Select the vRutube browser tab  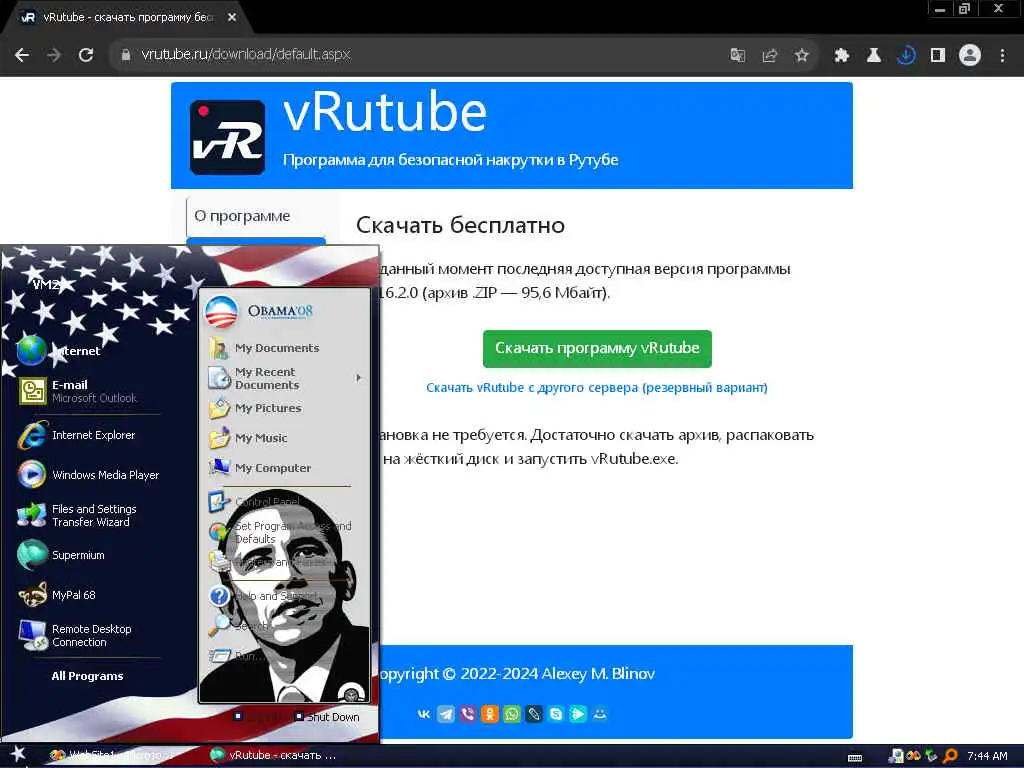coord(127,18)
